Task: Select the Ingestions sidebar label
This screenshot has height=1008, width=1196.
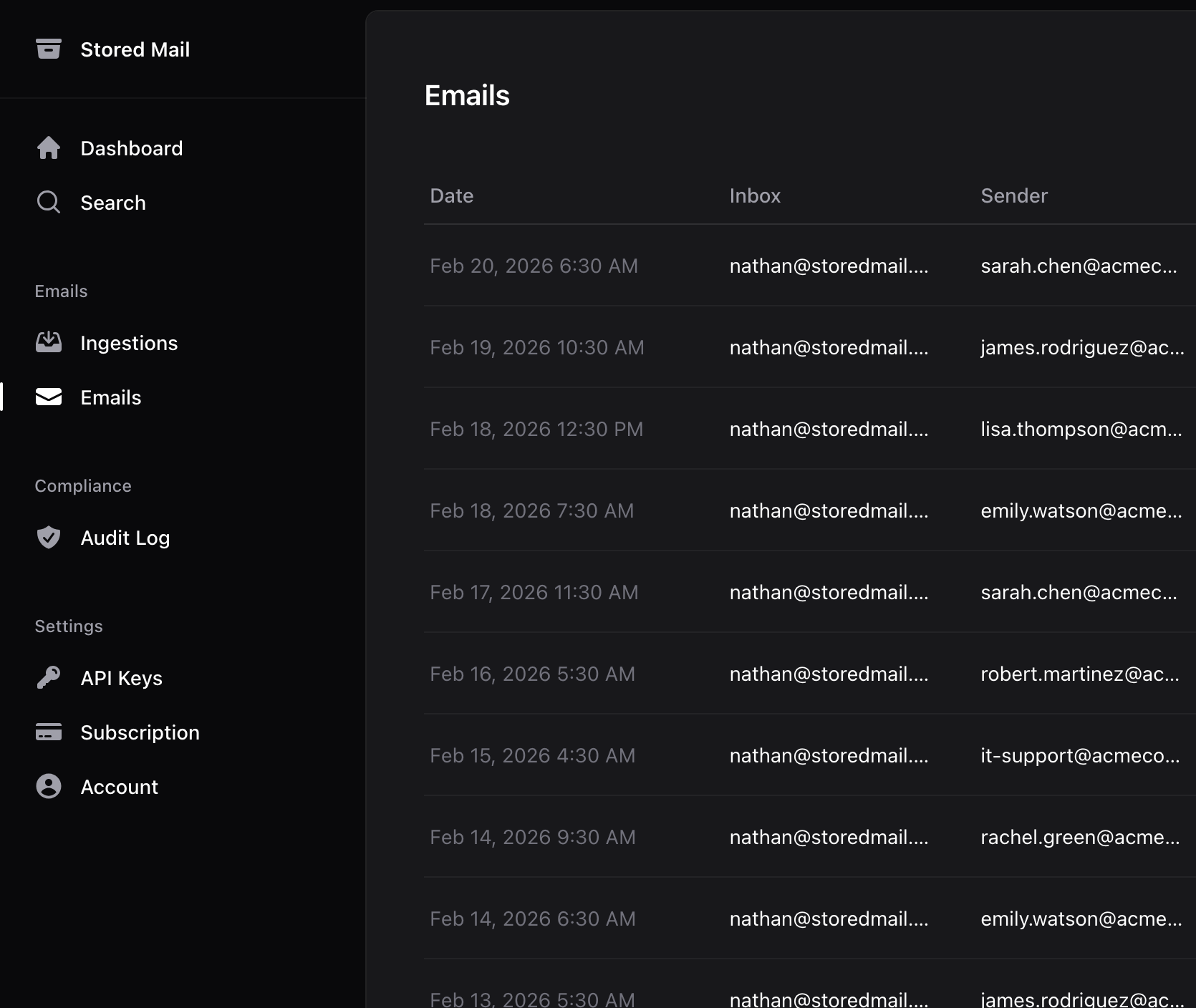Action: pyautogui.click(x=129, y=343)
